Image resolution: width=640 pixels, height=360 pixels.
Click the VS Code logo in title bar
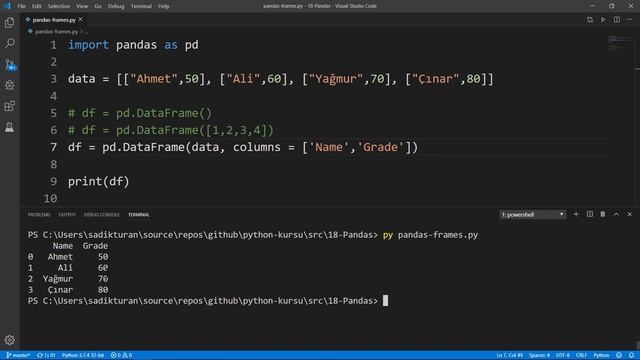[7, 6]
